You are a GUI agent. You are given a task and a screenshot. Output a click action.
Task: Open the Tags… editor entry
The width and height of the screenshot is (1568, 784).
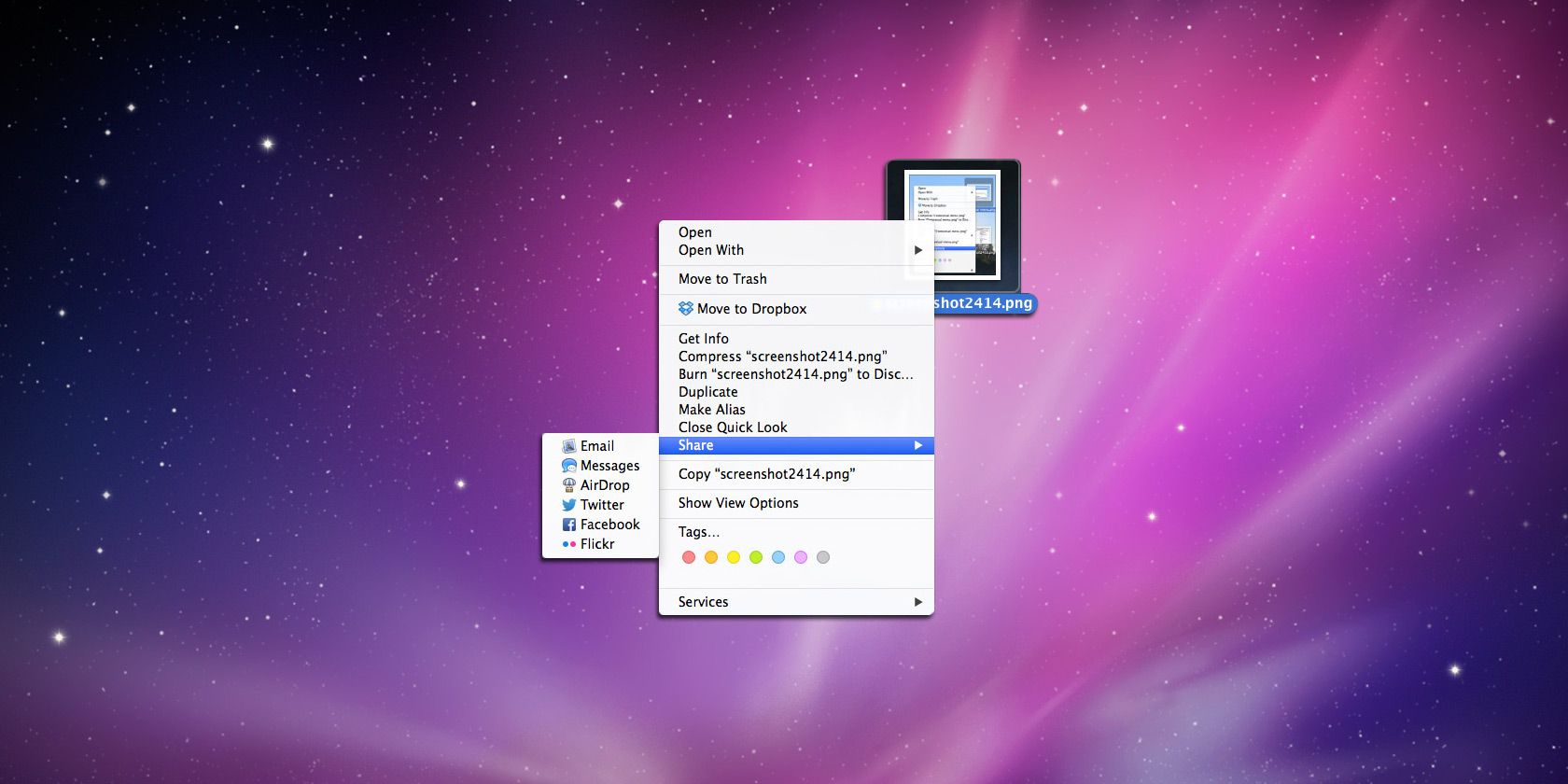(698, 532)
